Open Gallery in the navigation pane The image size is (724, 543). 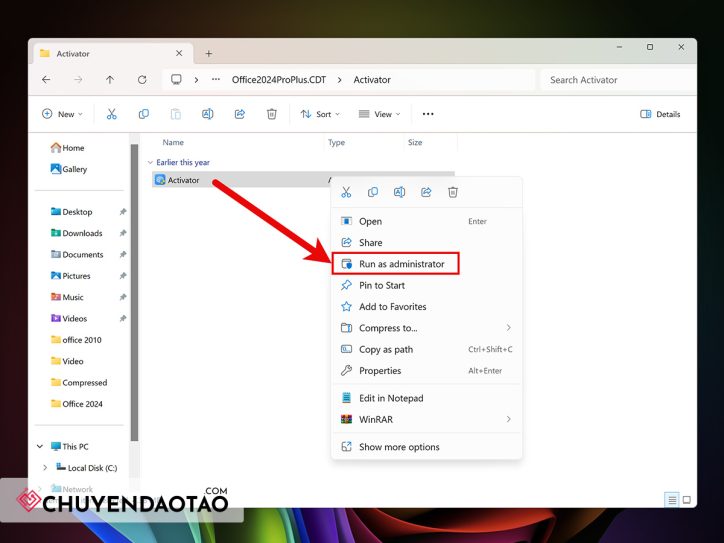[69, 169]
